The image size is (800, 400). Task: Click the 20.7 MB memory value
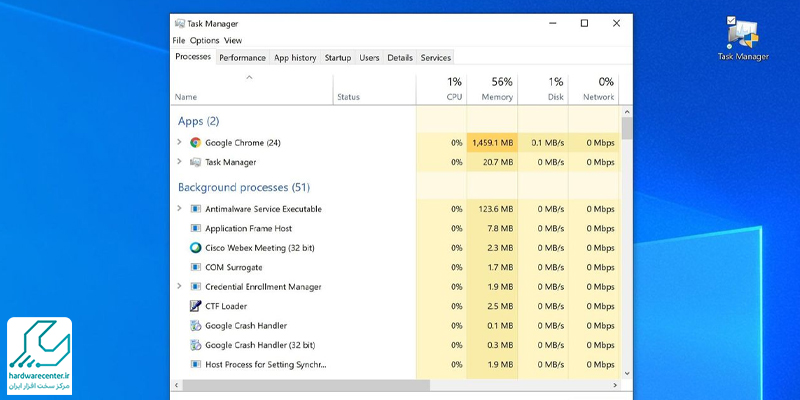coord(498,162)
